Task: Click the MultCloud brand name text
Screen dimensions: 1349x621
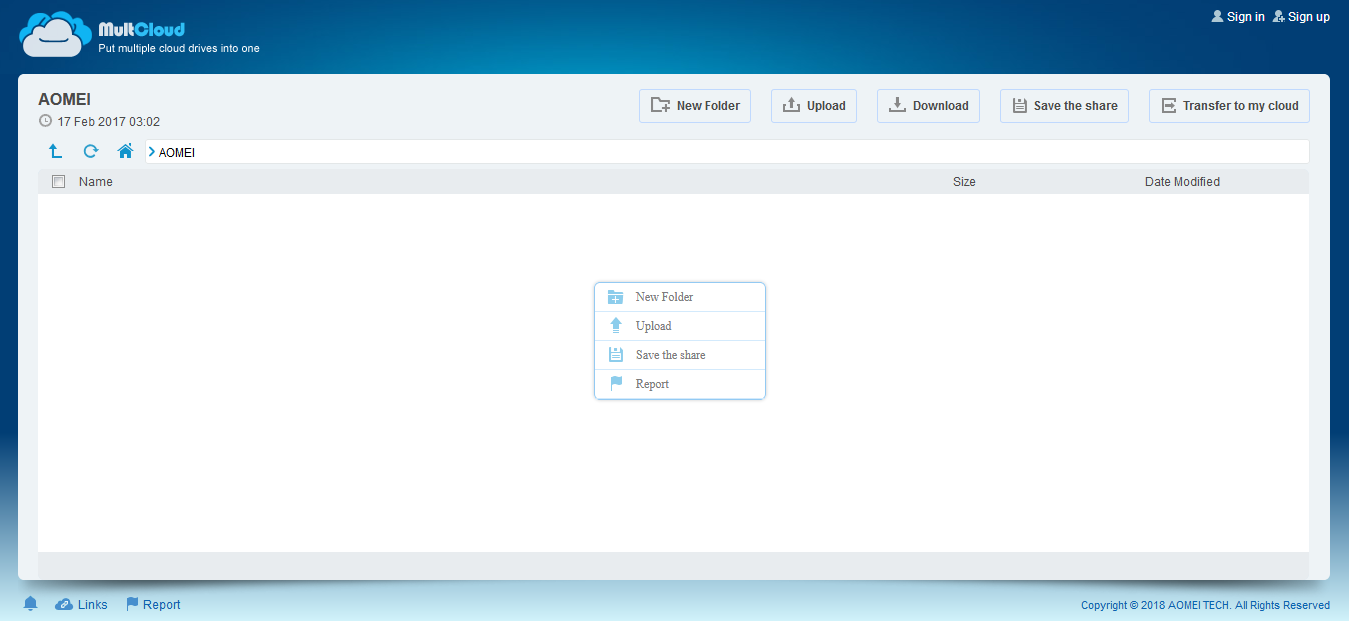Action: coord(141,30)
